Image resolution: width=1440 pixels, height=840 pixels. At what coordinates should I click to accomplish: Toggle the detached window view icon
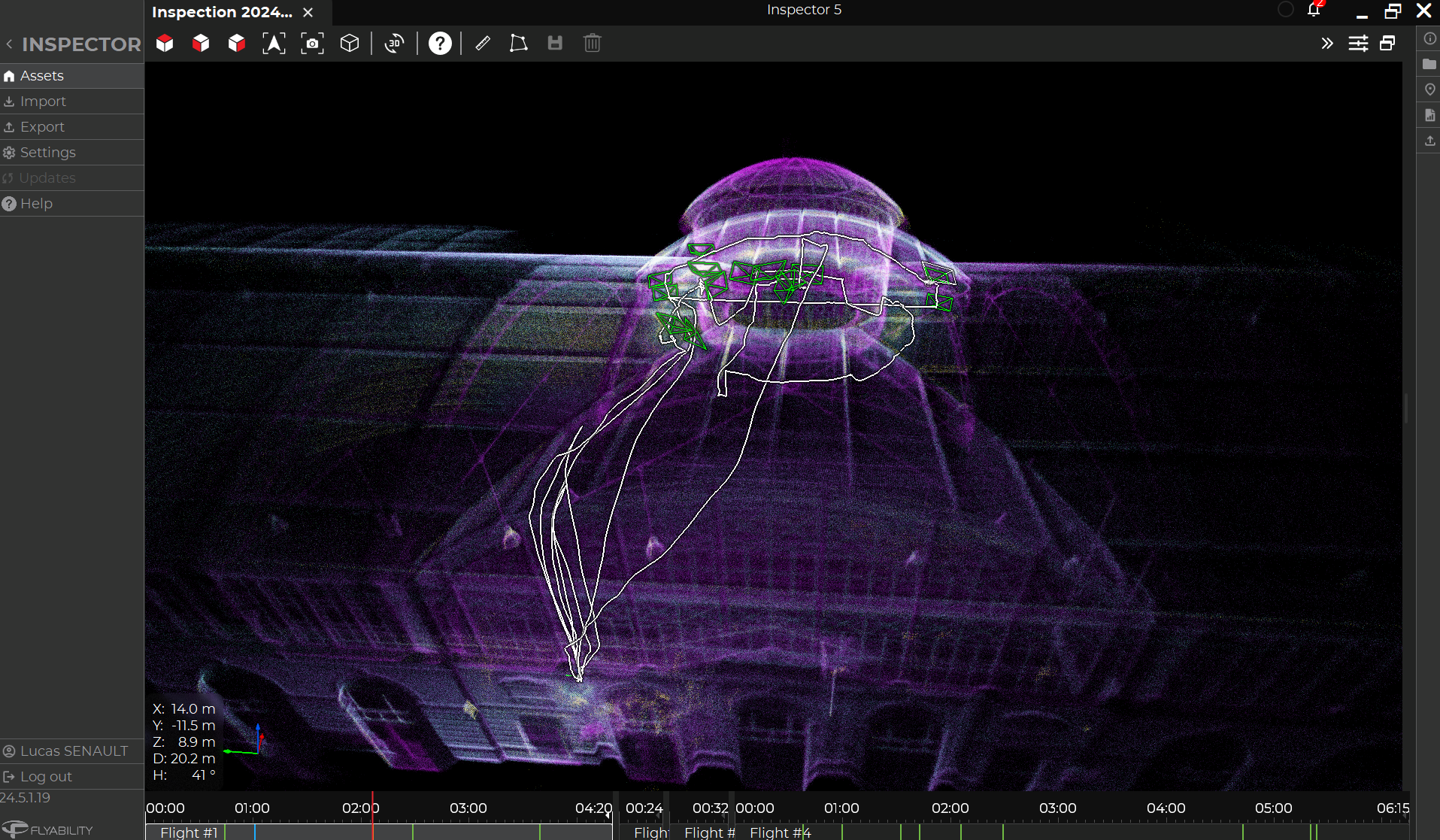(1387, 44)
